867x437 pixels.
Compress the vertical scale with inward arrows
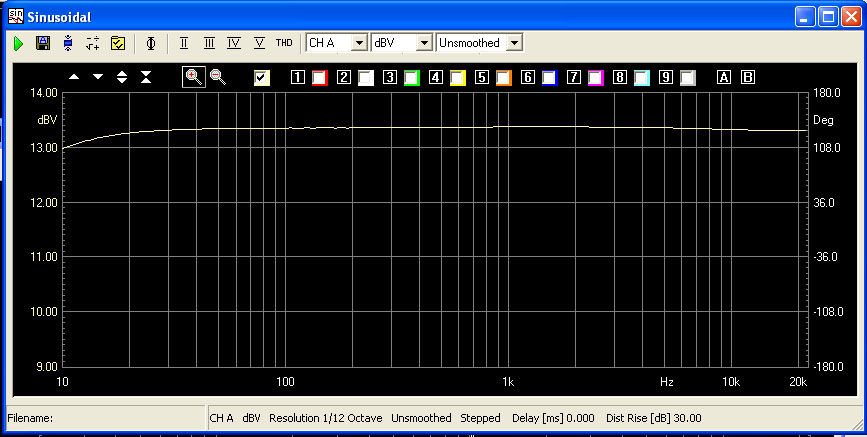point(146,77)
